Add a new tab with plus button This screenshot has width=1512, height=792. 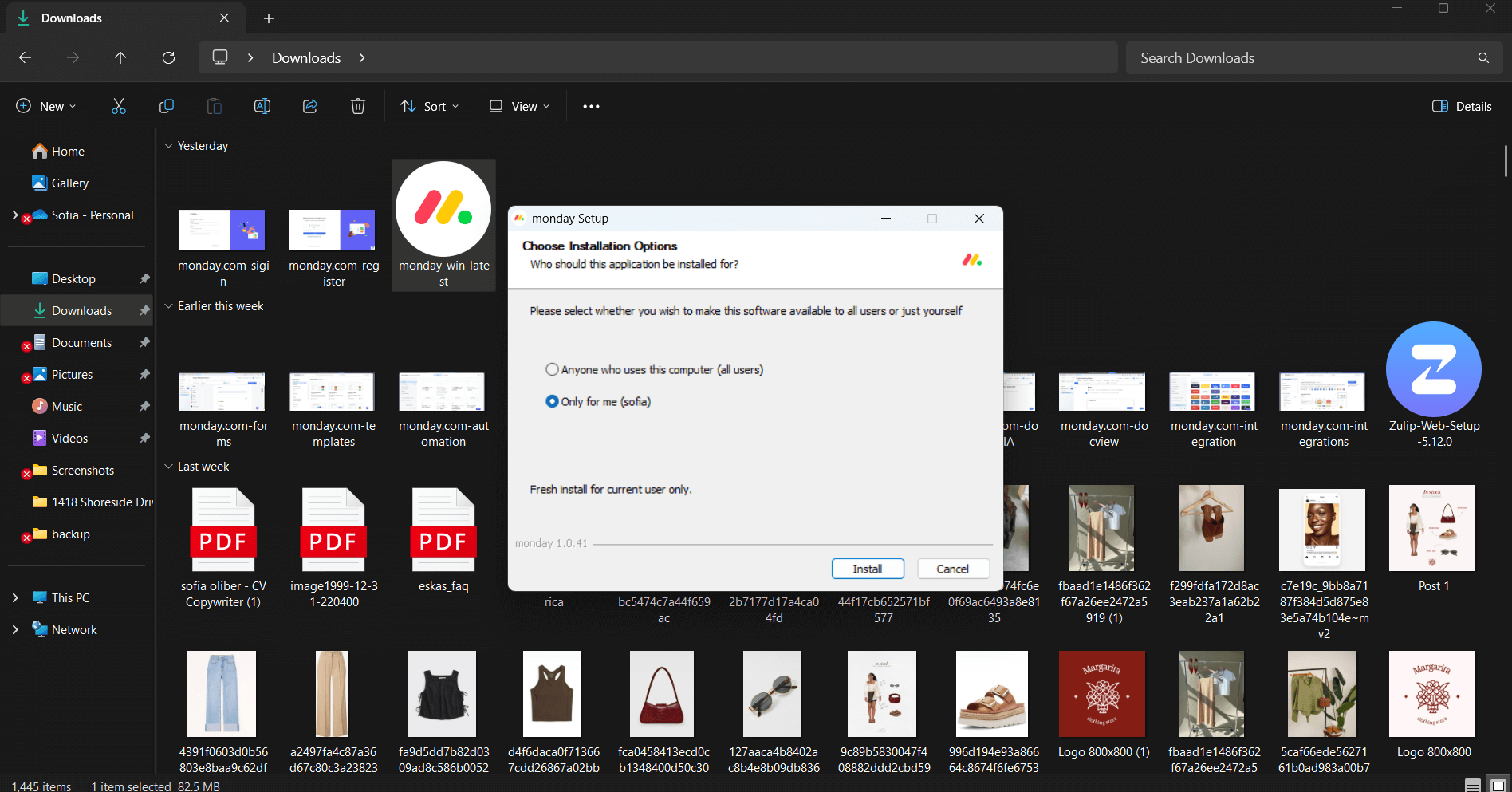click(269, 18)
